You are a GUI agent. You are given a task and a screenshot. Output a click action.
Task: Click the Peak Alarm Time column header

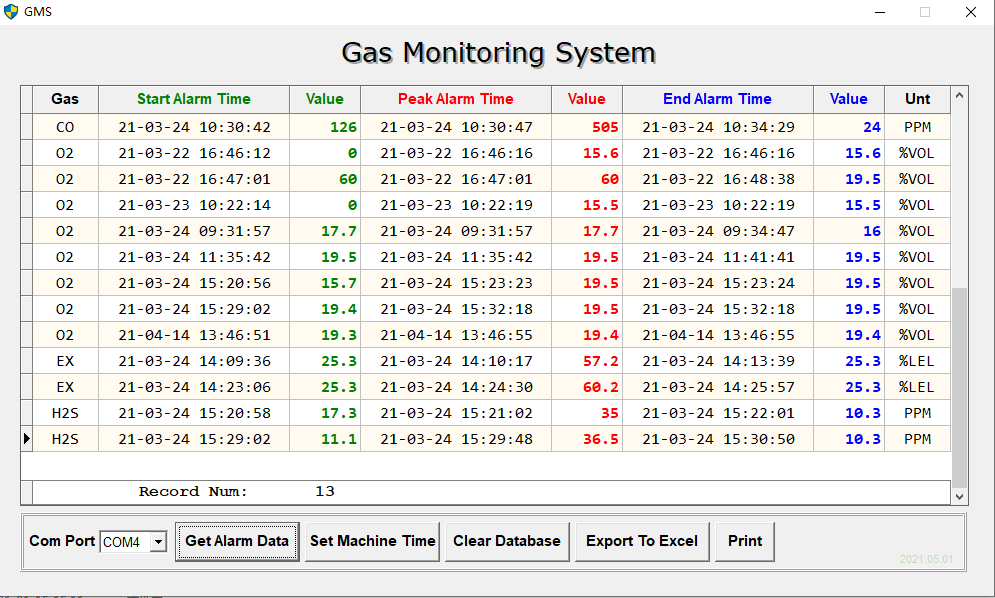point(455,99)
